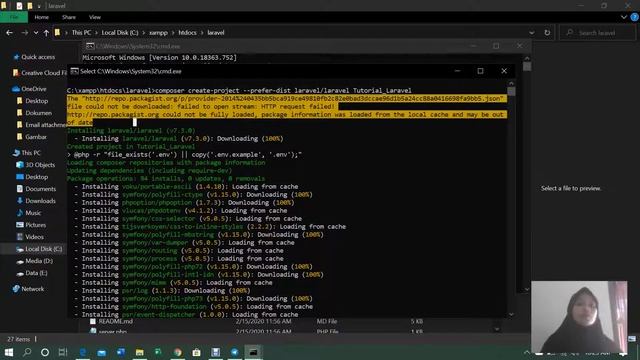Viewport: 640px width, 360px height.
Task: Select Desktop under This PC
Action: (x=33, y=177)
